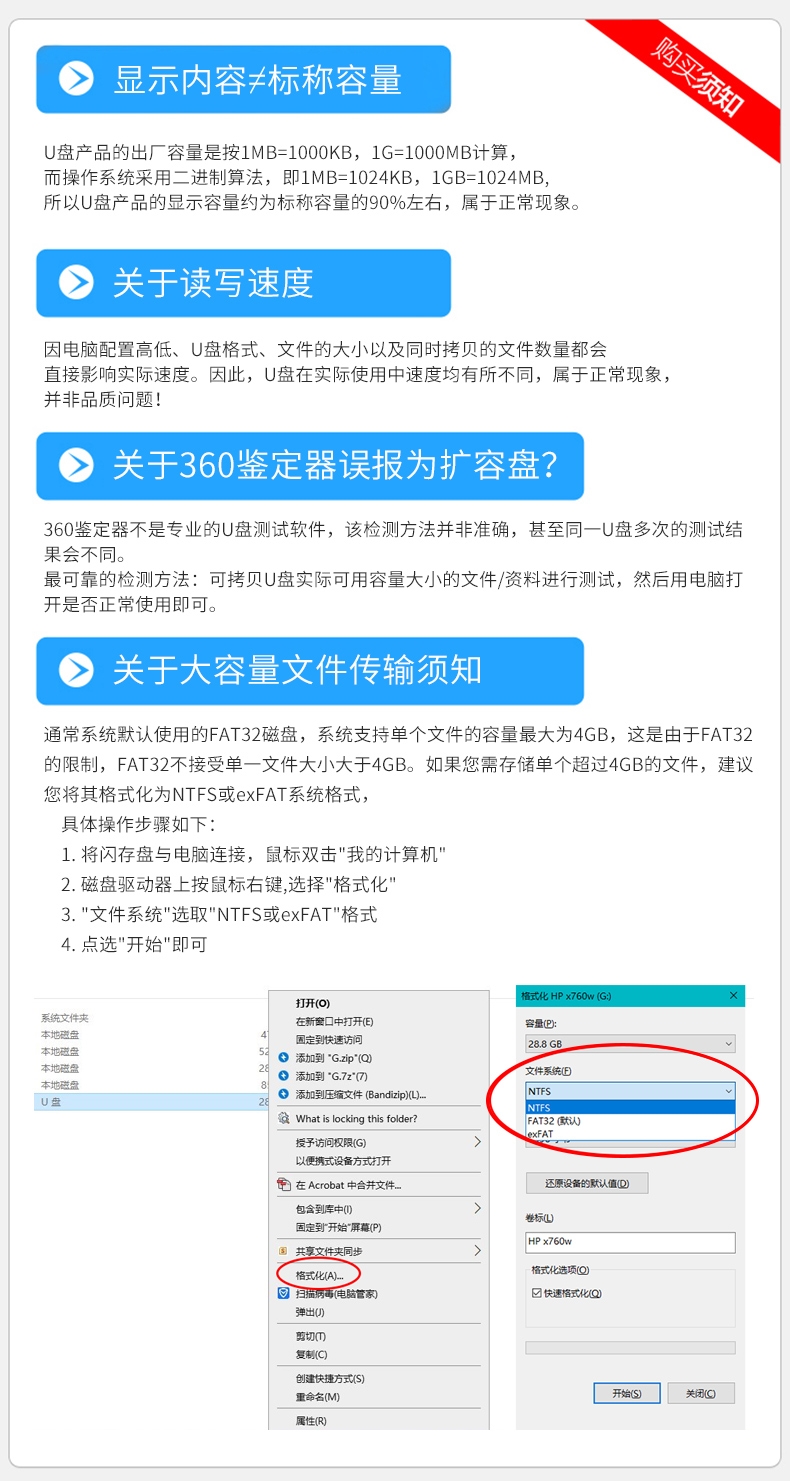Expand 包含到库中(I) submenu arrow
Image resolution: width=790 pixels, height=1481 pixels.
tap(477, 1209)
